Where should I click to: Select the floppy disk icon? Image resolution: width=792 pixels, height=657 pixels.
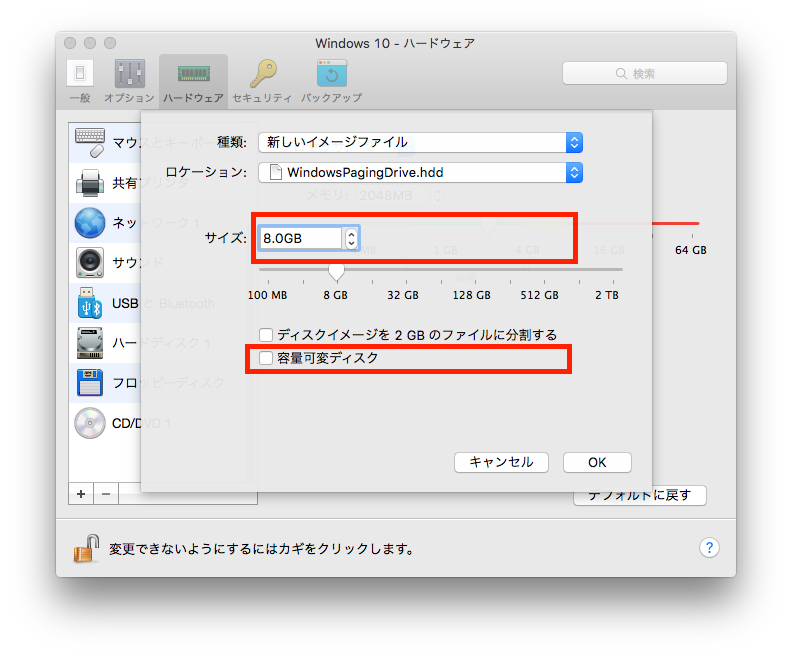click(x=90, y=383)
